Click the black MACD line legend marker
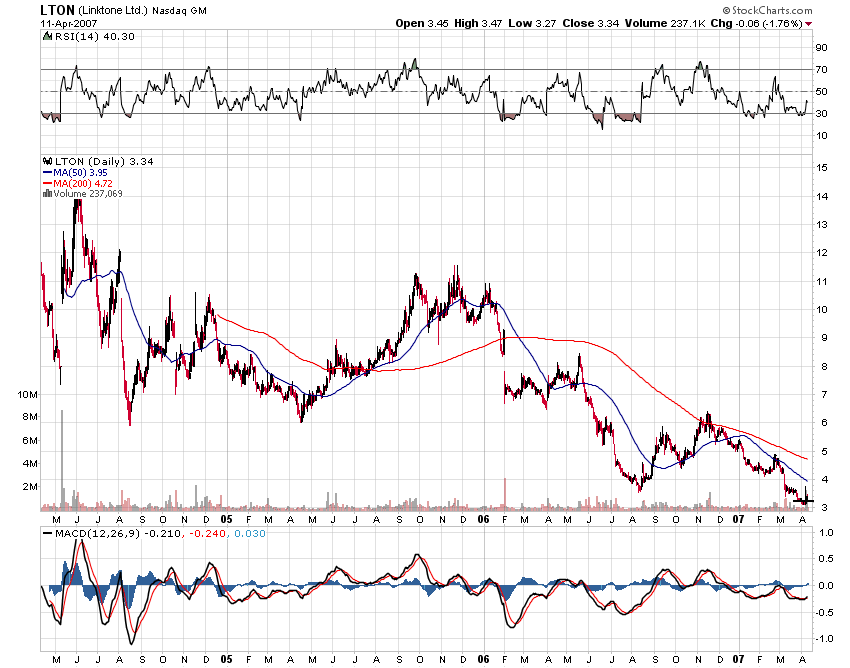 (48, 534)
